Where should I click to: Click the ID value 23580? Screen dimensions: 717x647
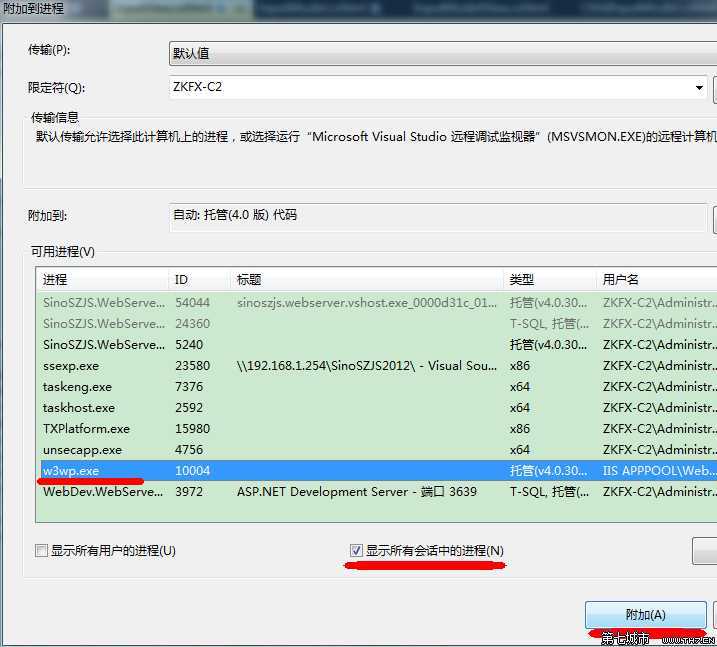tap(193, 365)
